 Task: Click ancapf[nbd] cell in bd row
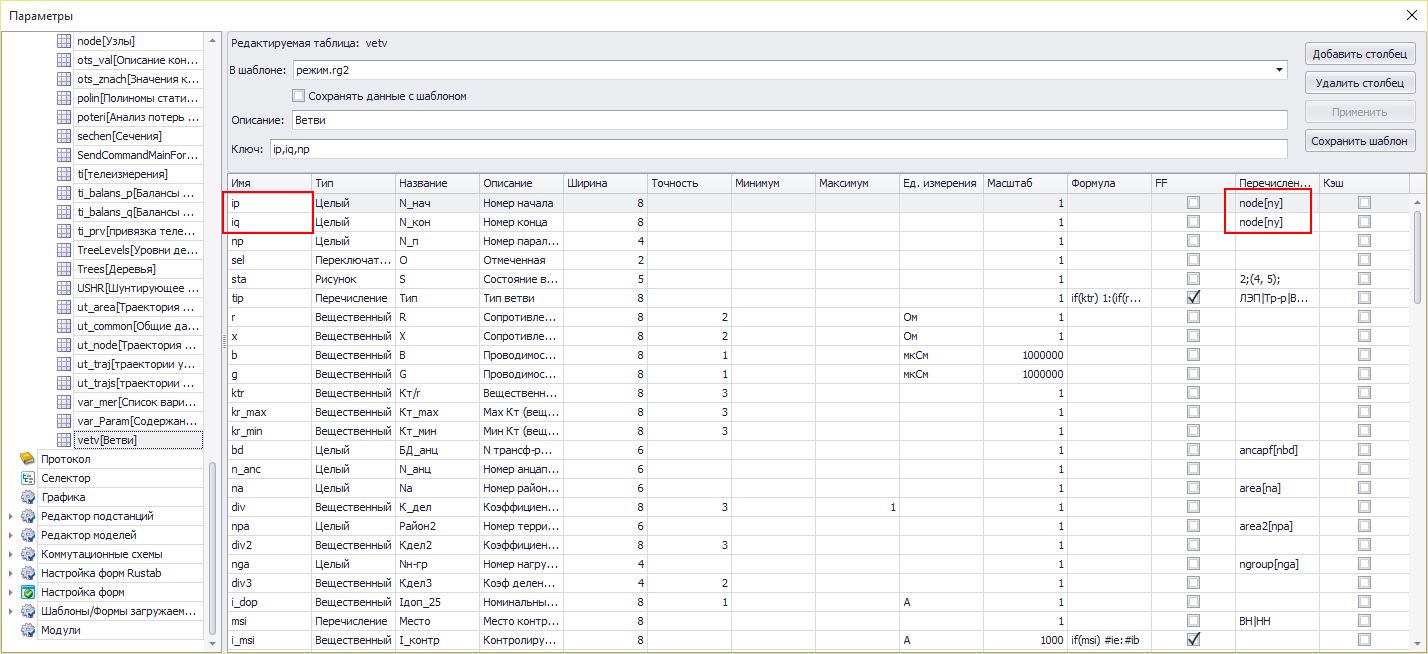click(1276, 450)
